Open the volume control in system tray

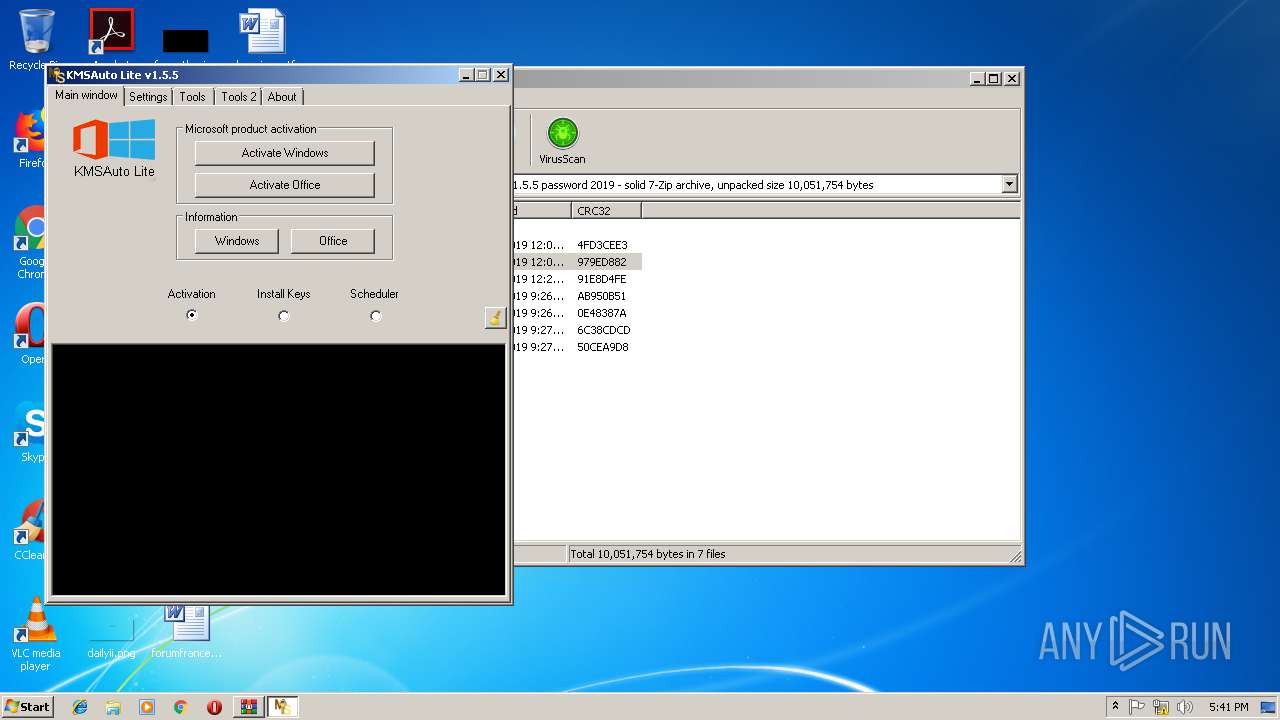click(1185, 707)
